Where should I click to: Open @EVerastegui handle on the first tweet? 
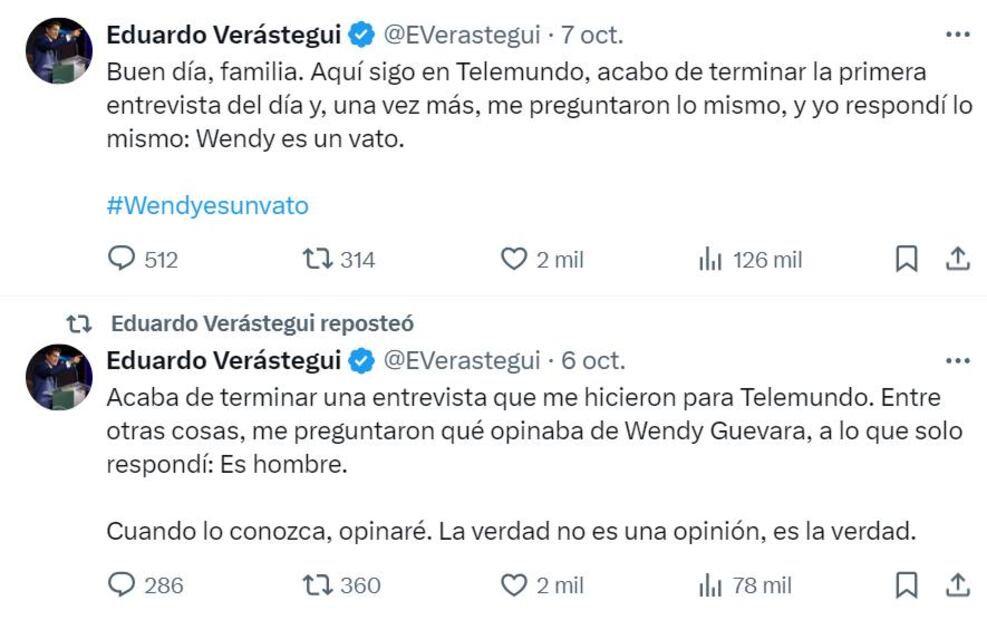click(462, 35)
